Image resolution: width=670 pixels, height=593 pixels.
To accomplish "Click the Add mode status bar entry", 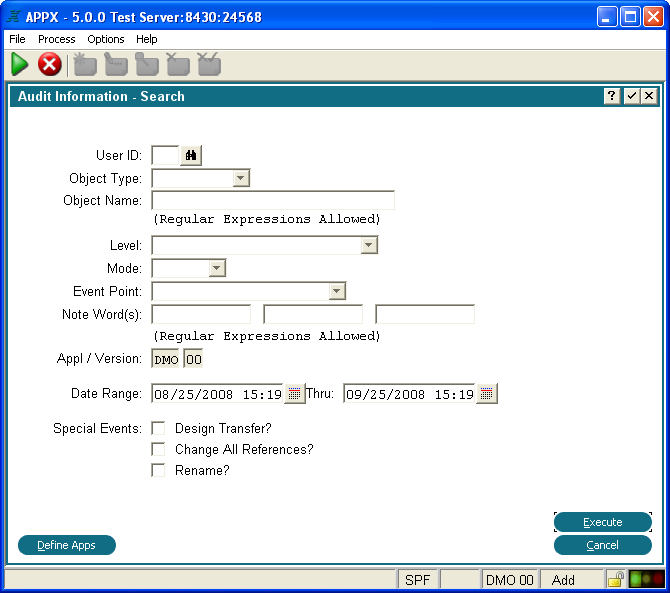I will click(x=571, y=580).
